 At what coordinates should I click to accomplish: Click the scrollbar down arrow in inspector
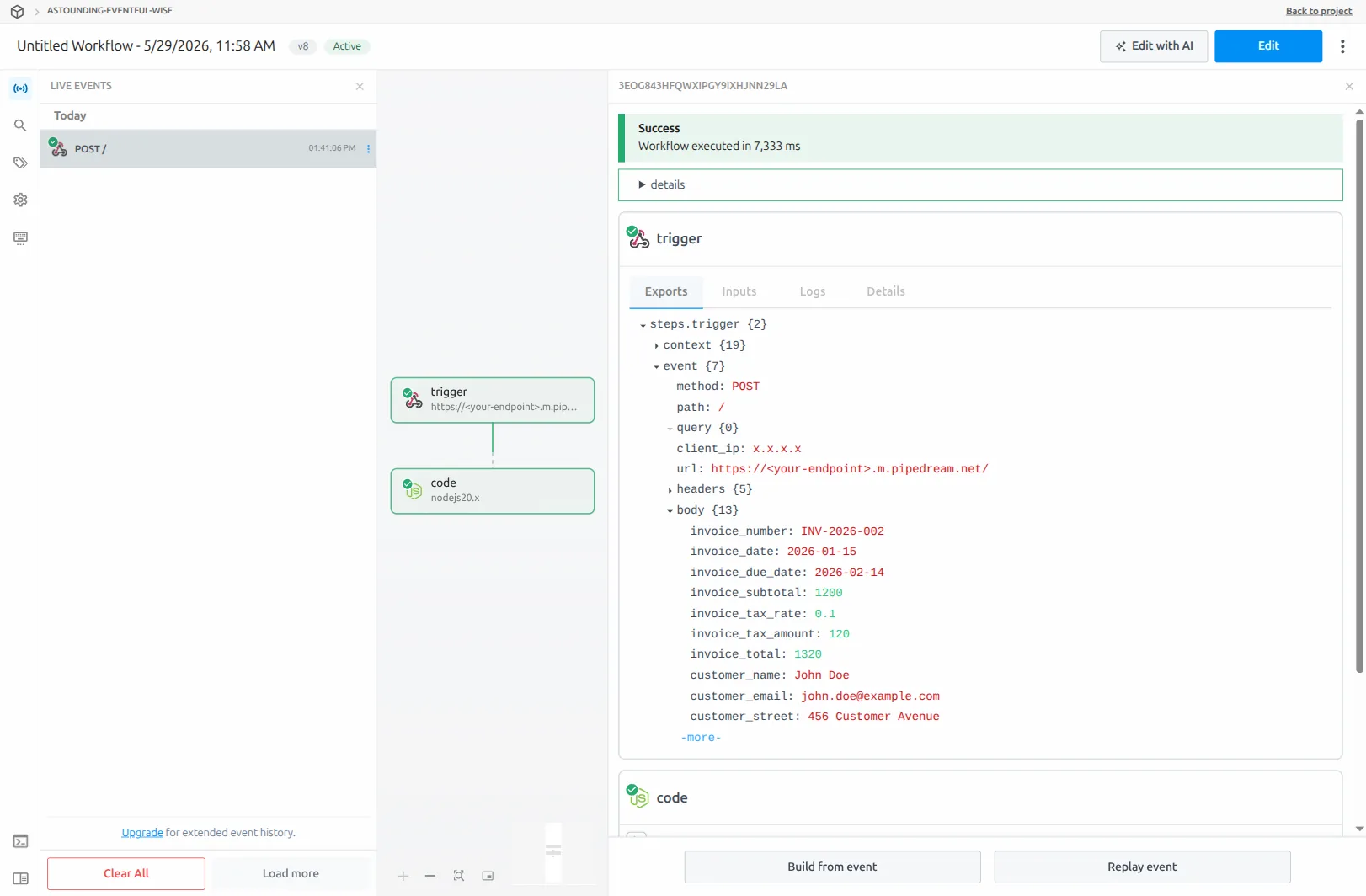click(x=1359, y=829)
